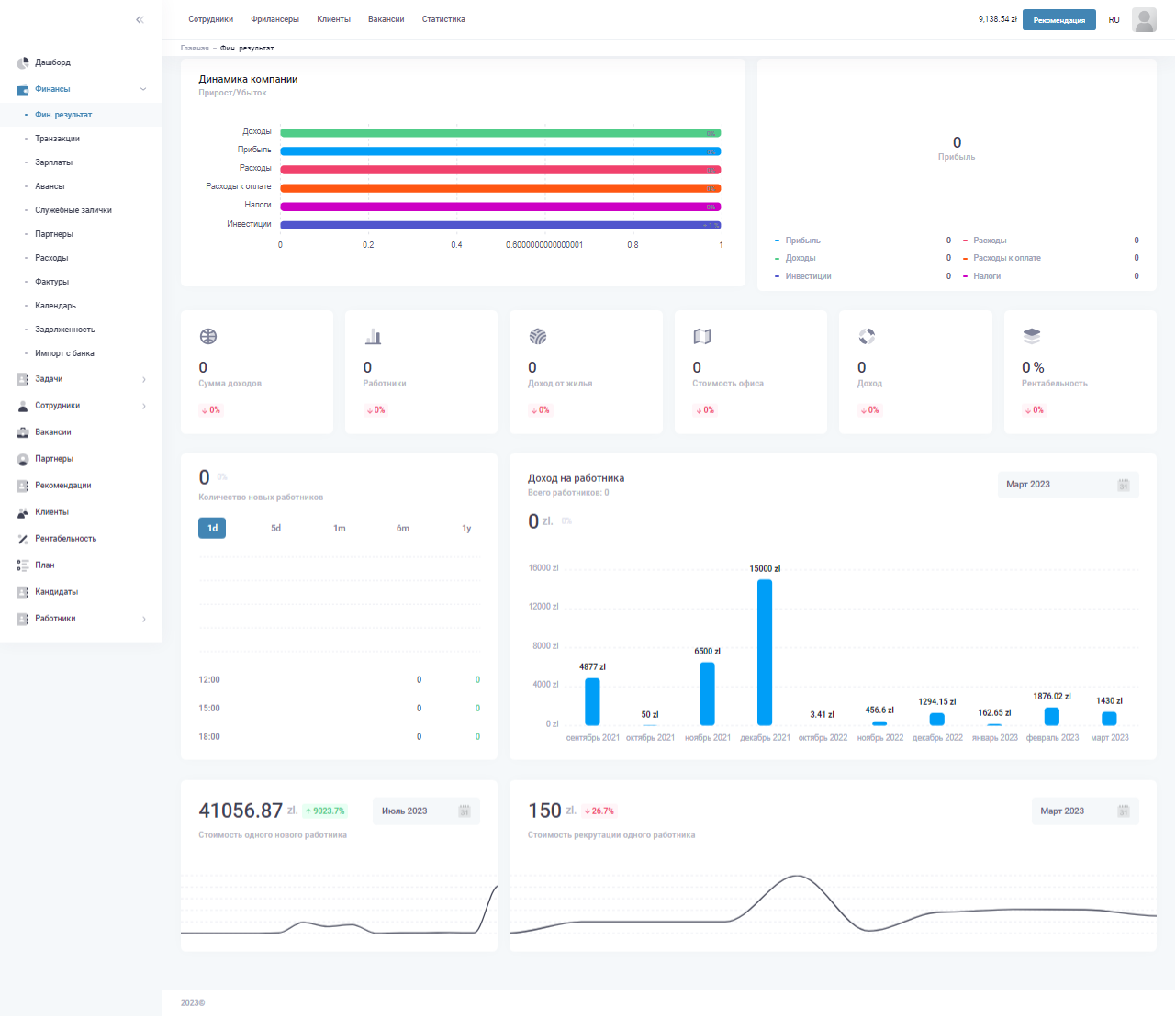Image resolution: width=1176 pixels, height=1018 pixels.
Task: Expand the Задачи submenu arrow
Action: pyautogui.click(x=144, y=380)
